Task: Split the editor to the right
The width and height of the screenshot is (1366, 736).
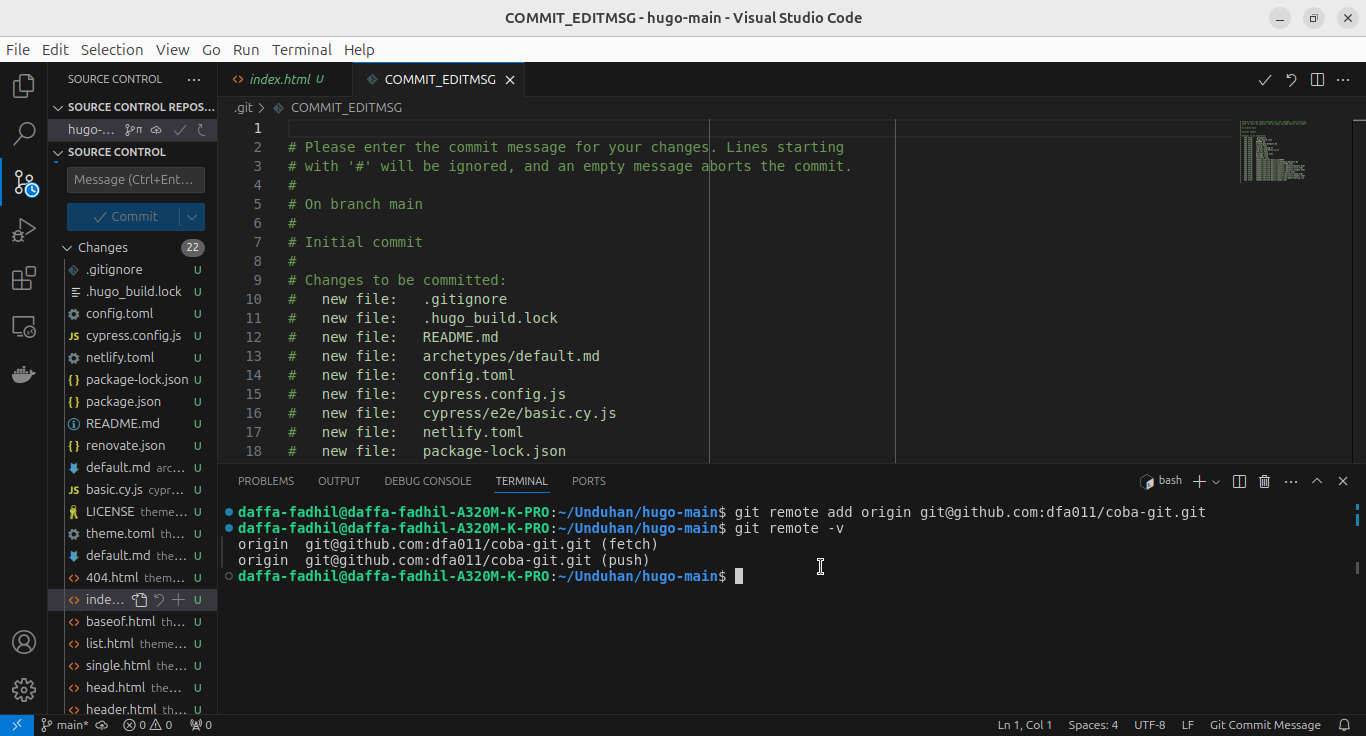Action: tap(1317, 79)
